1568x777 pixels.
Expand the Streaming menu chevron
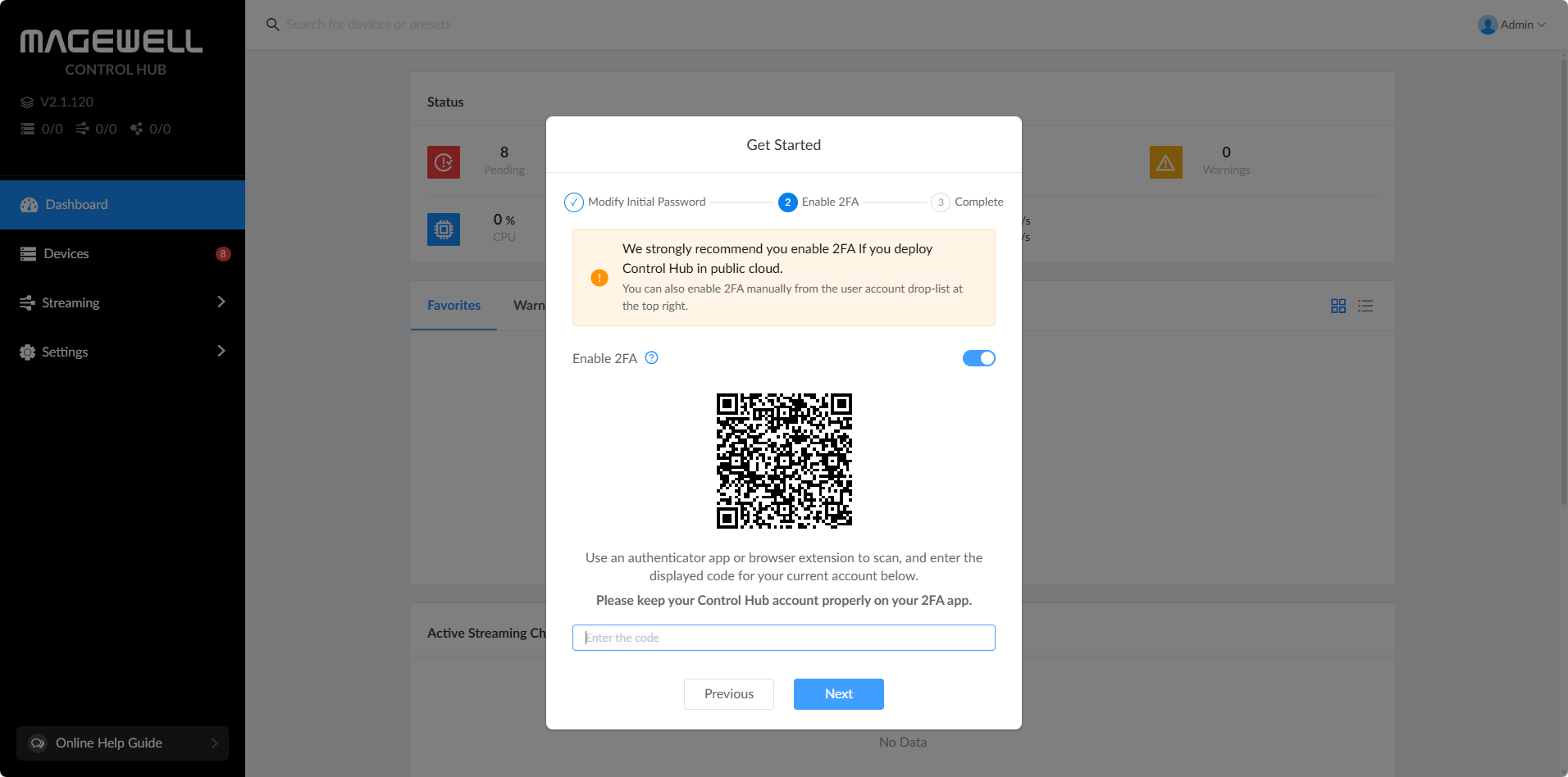tap(221, 302)
